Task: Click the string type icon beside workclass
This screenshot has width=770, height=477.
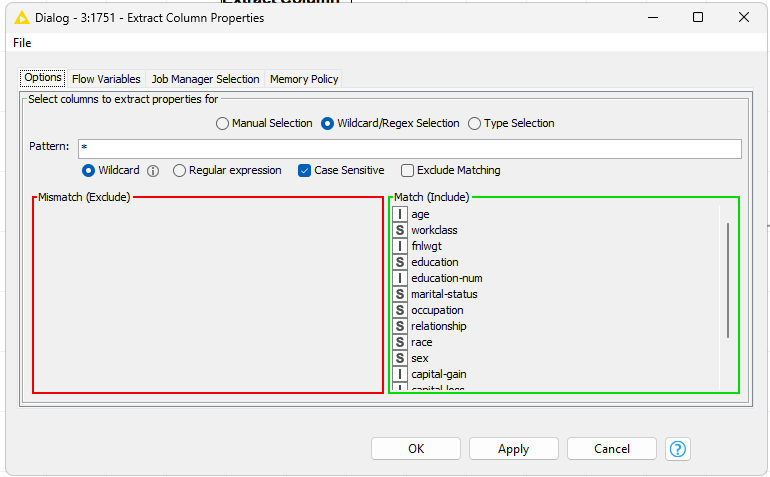Action: click(400, 230)
